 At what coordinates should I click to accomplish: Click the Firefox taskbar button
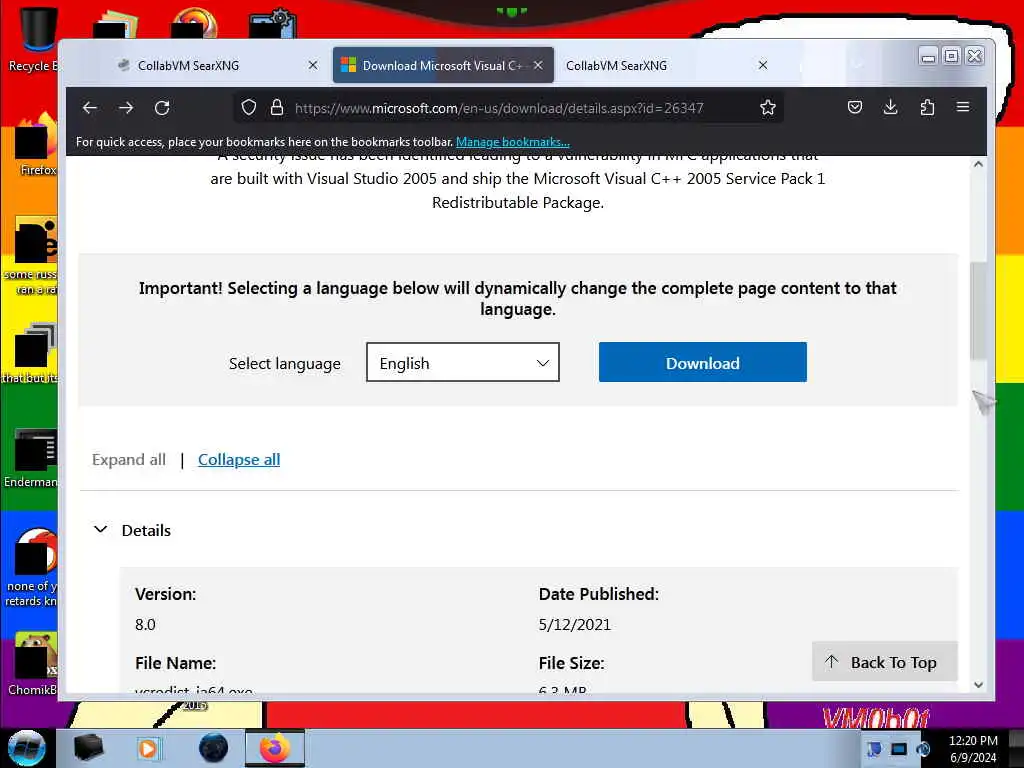click(x=274, y=748)
